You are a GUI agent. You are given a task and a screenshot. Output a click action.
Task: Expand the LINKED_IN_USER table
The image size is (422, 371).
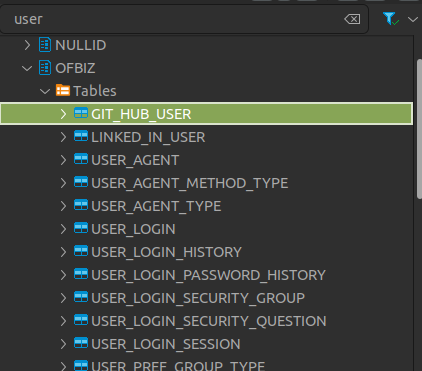63,137
